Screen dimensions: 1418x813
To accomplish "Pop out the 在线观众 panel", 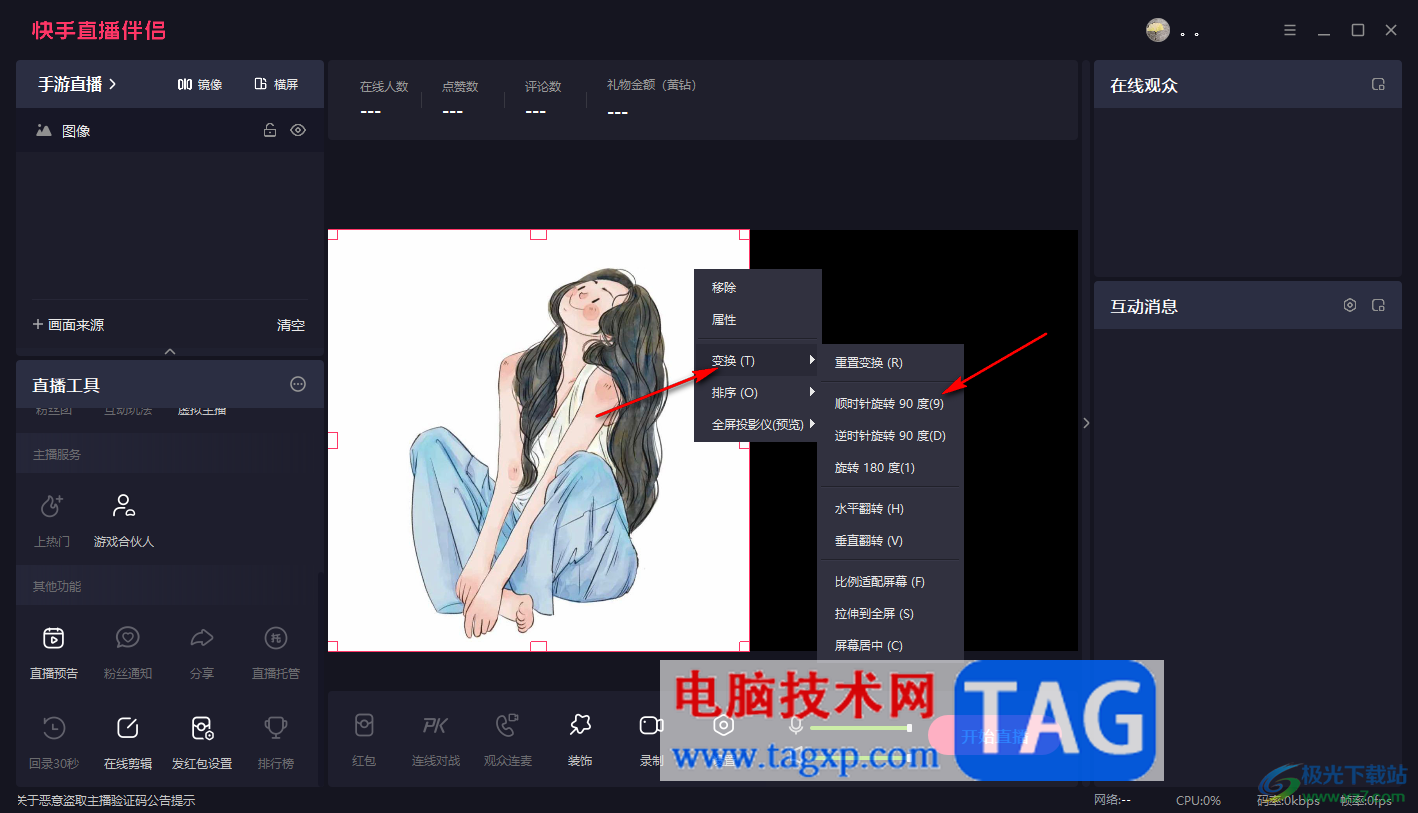I will pyautogui.click(x=1378, y=85).
